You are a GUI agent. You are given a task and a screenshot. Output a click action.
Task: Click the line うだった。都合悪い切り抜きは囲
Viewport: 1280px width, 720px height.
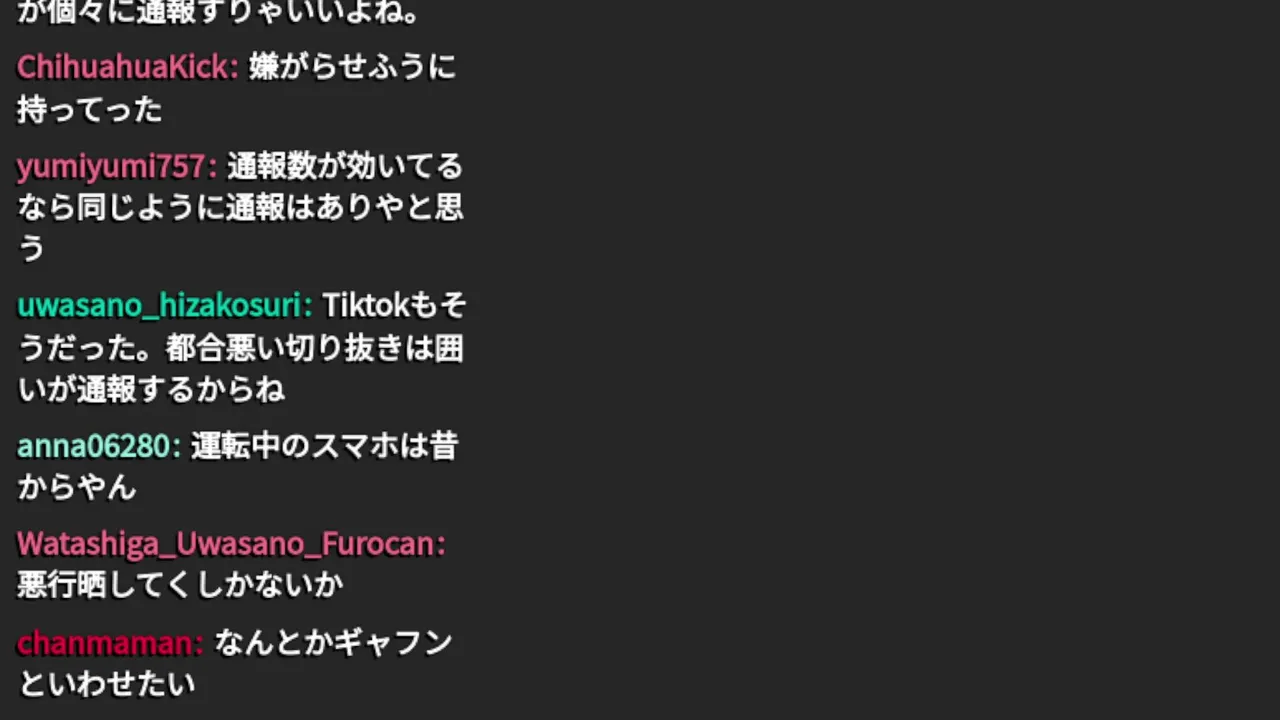click(240, 348)
